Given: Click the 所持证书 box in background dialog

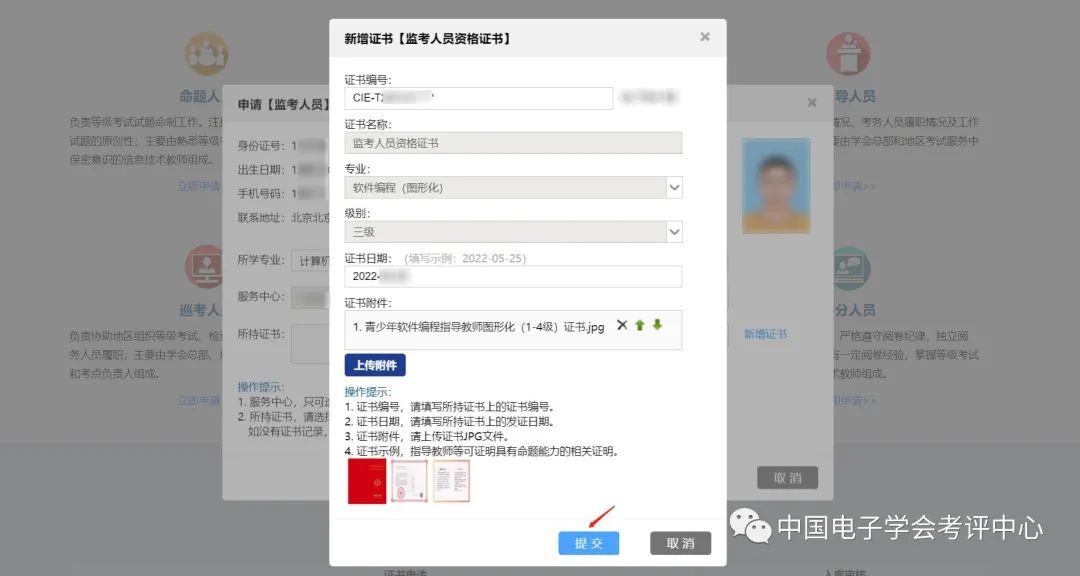Looking at the screenshot, I should pos(310,343).
